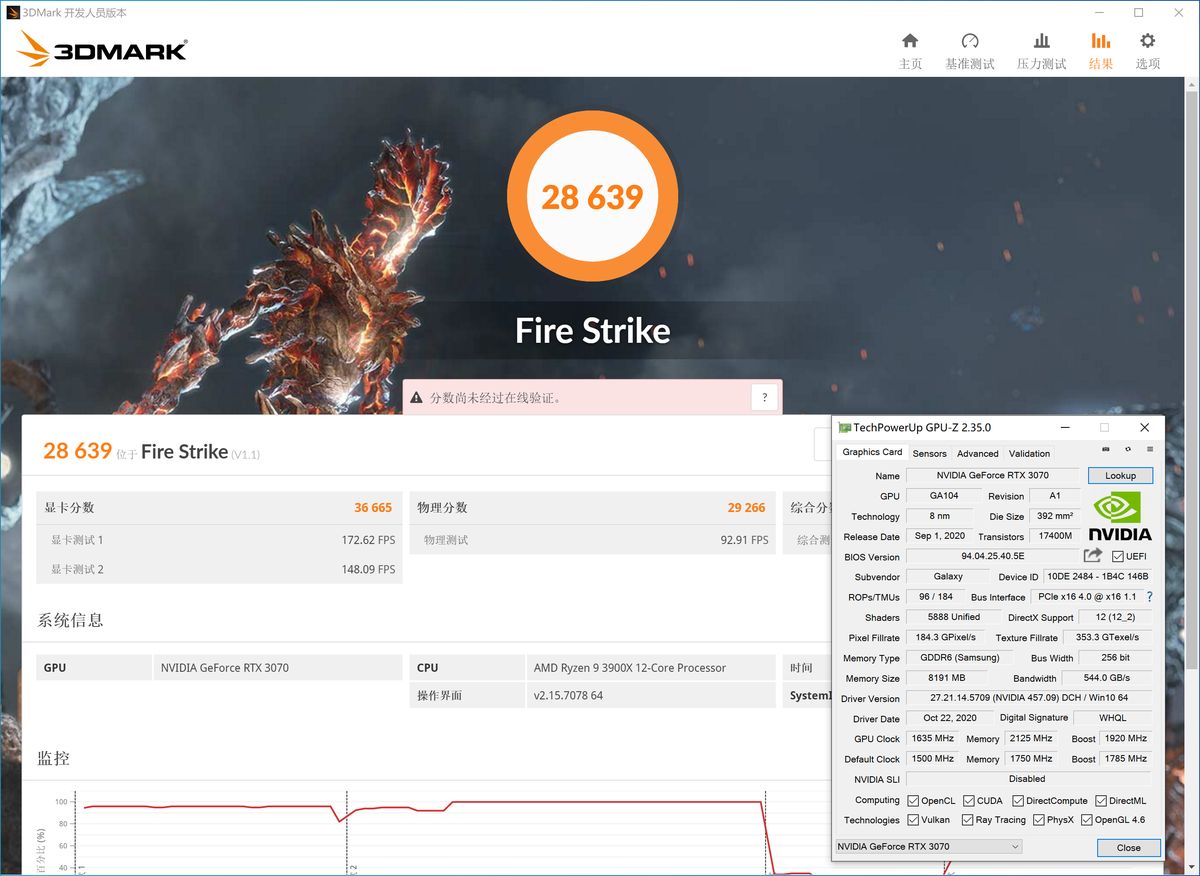Maximize the GPU-Z window
1200x876 pixels.
coord(1104,427)
